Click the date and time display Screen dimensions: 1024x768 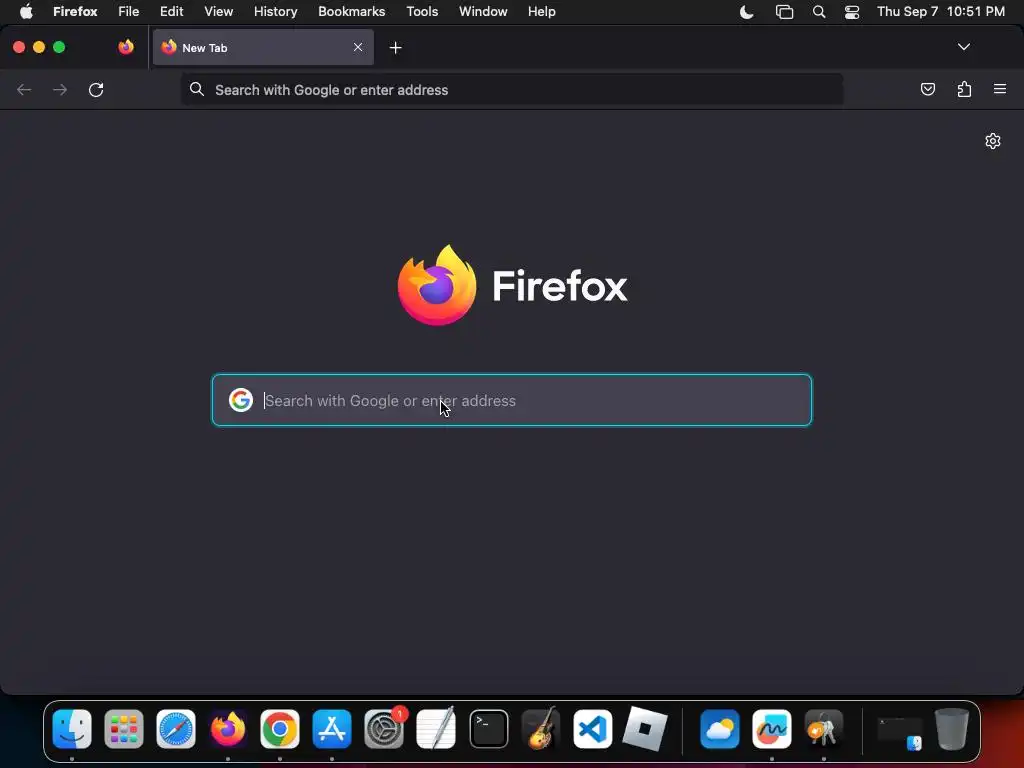(940, 12)
